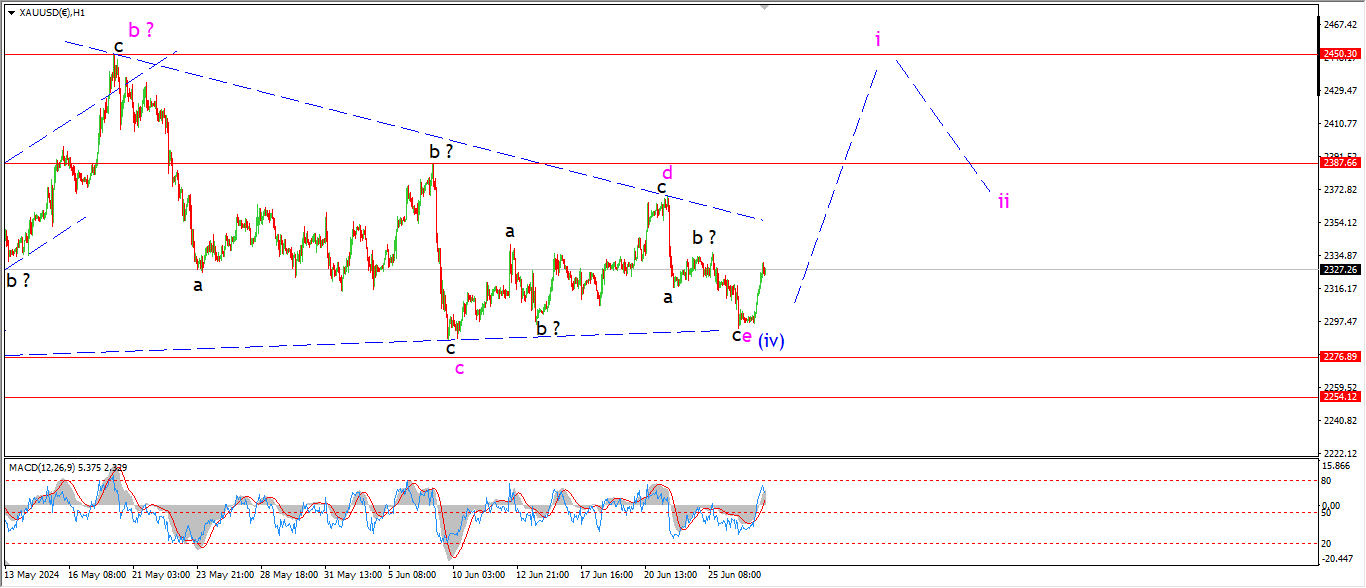This screenshot has height=588, width=1366.
Task: Click the magenta 'c' label below the low
Action: 459,368
